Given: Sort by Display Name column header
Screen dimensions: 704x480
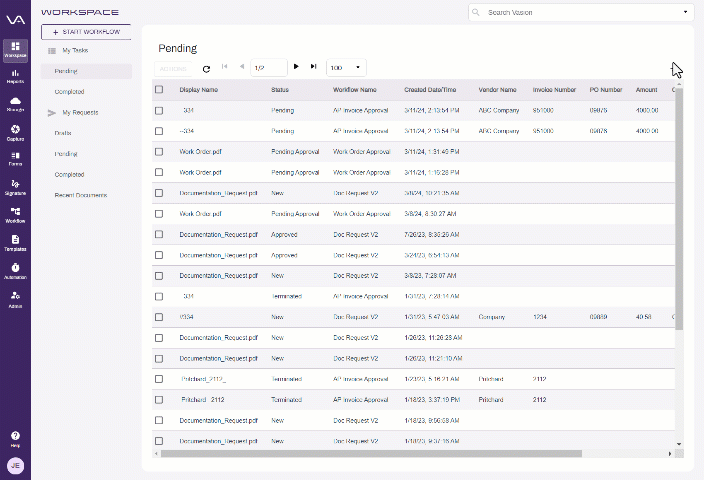Looking at the screenshot, I should (198, 90).
